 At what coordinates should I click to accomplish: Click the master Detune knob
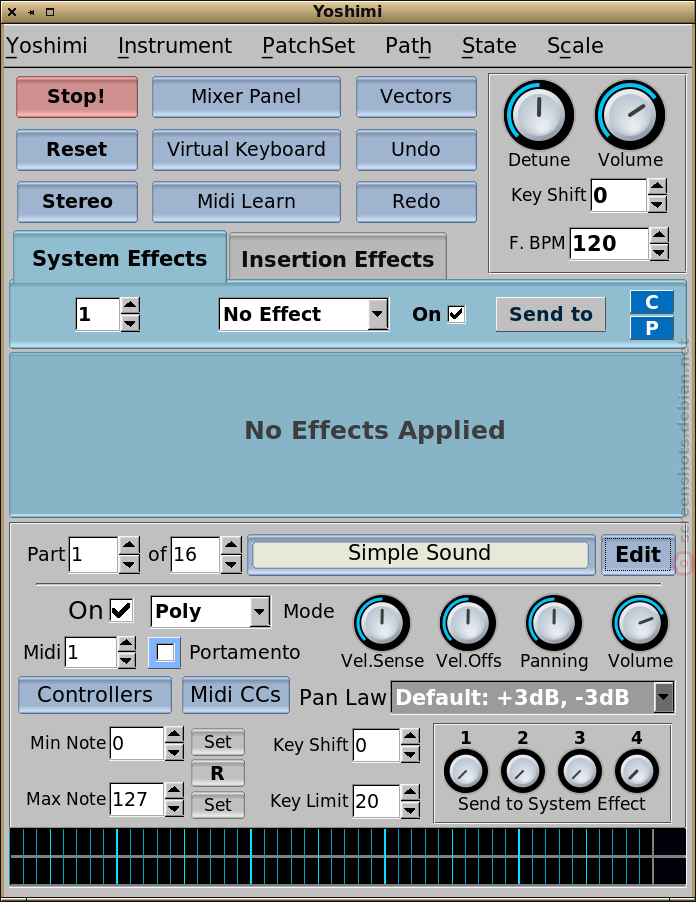538,115
